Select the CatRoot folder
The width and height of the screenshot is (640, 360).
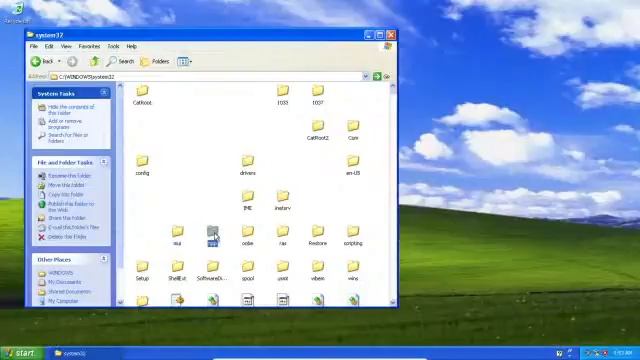click(x=142, y=95)
